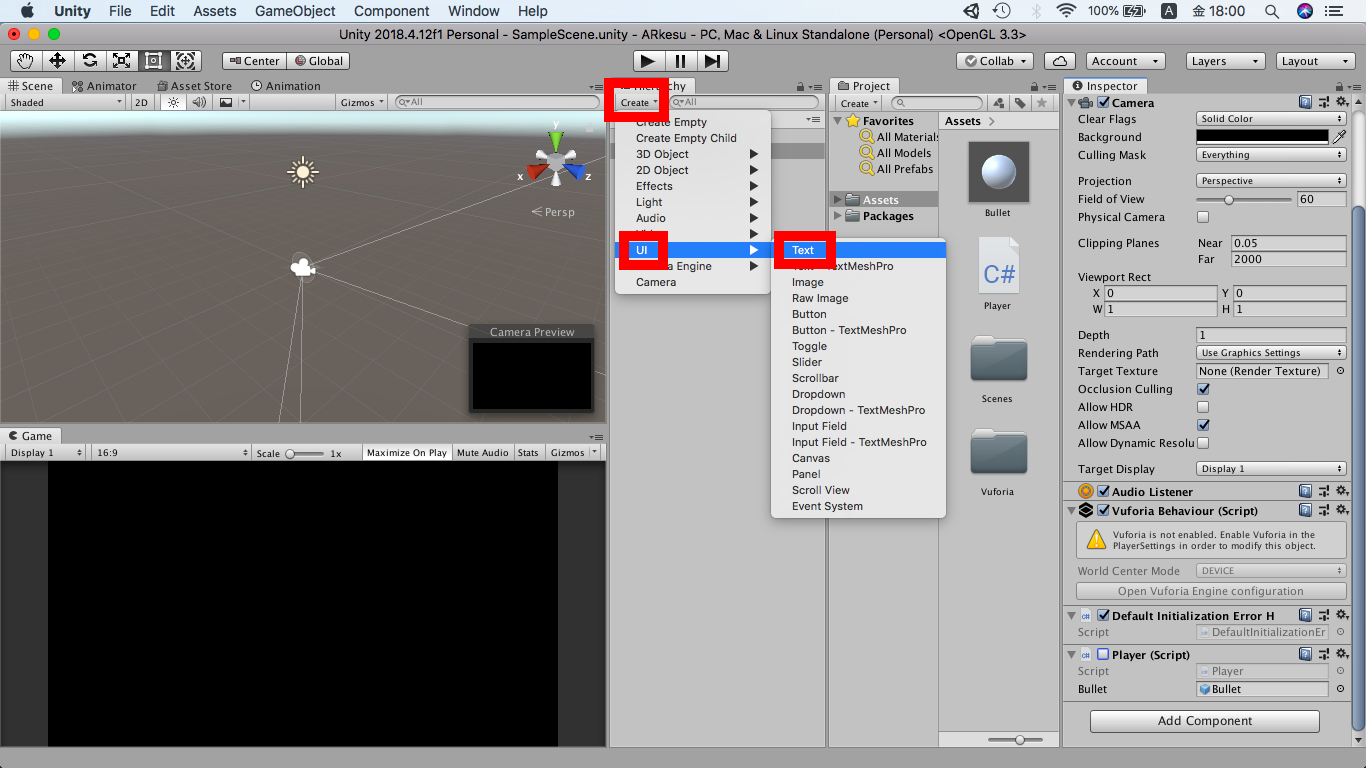Open Culling Mask Everything dropdown

tap(1271, 155)
